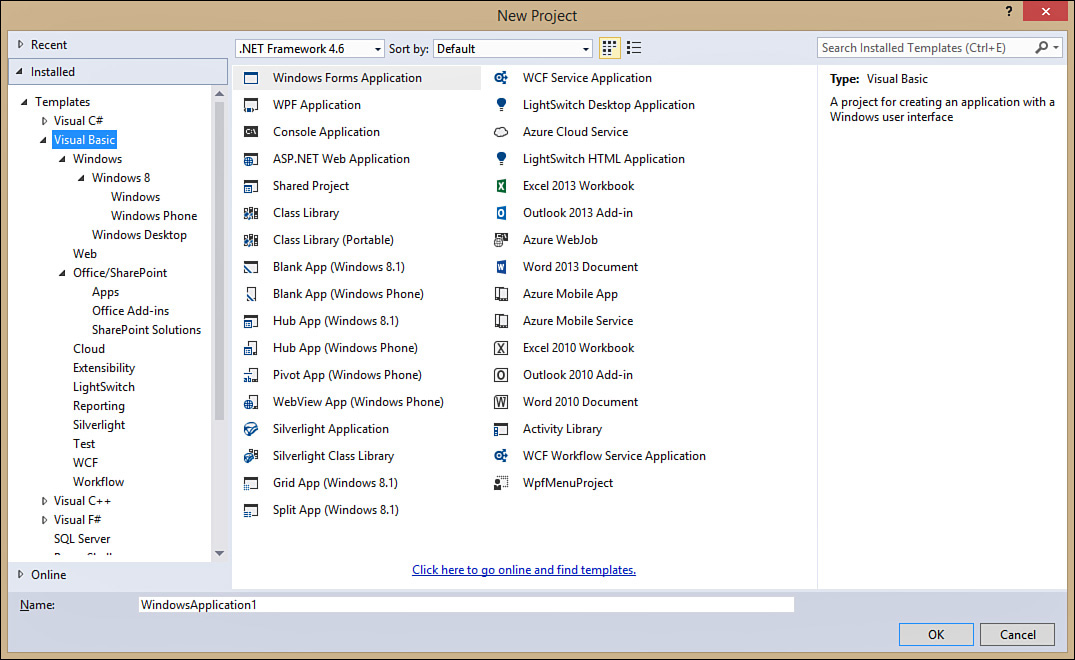Select Windows Desktop in the template tree
This screenshot has height=660, width=1075.
pyautogui.click(x=139, y=235)
